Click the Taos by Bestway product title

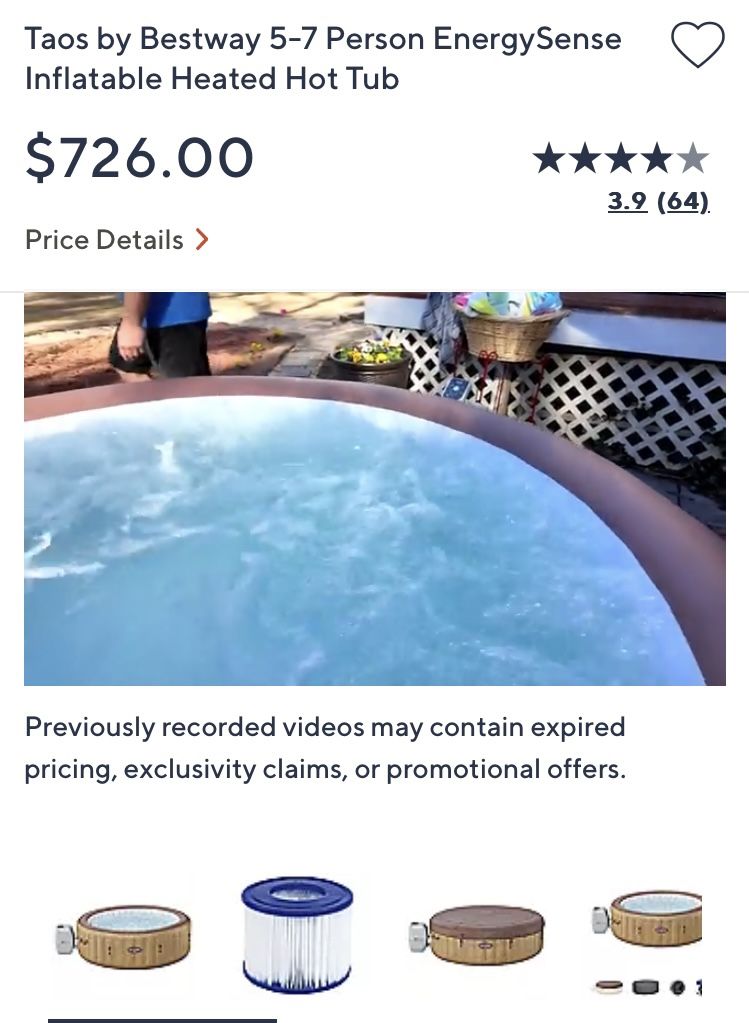tap(323, 58)
